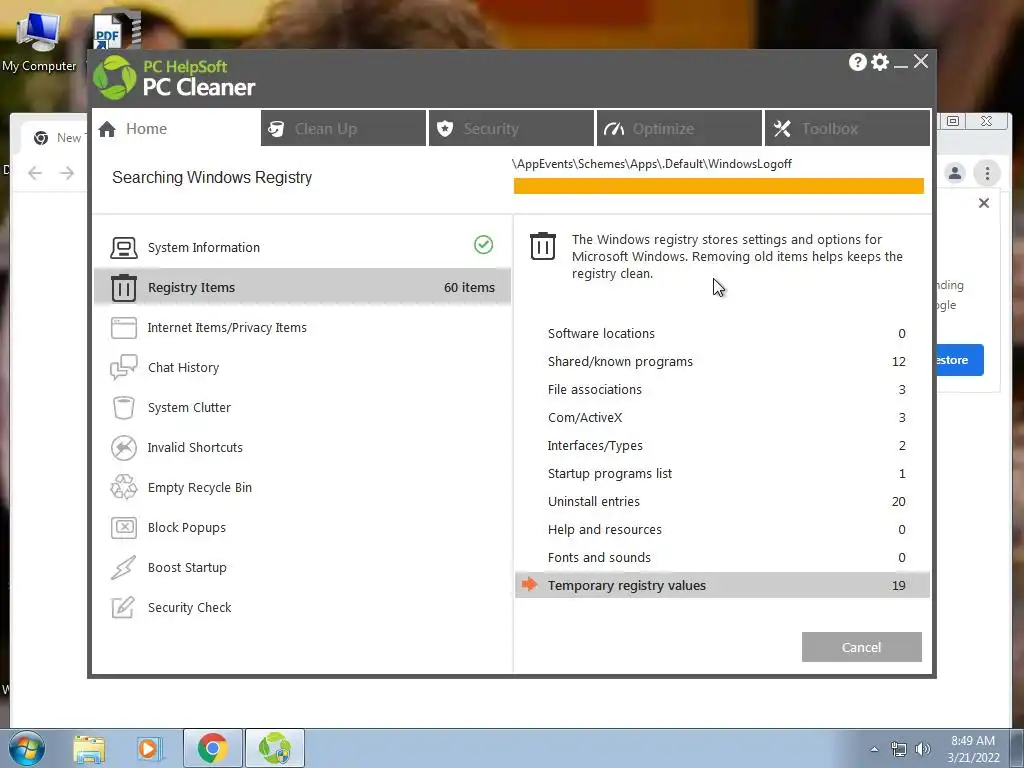Open File Explorer from the taskbar
Viewport: 1024px width, 768px height.
(x=89, y=749)
